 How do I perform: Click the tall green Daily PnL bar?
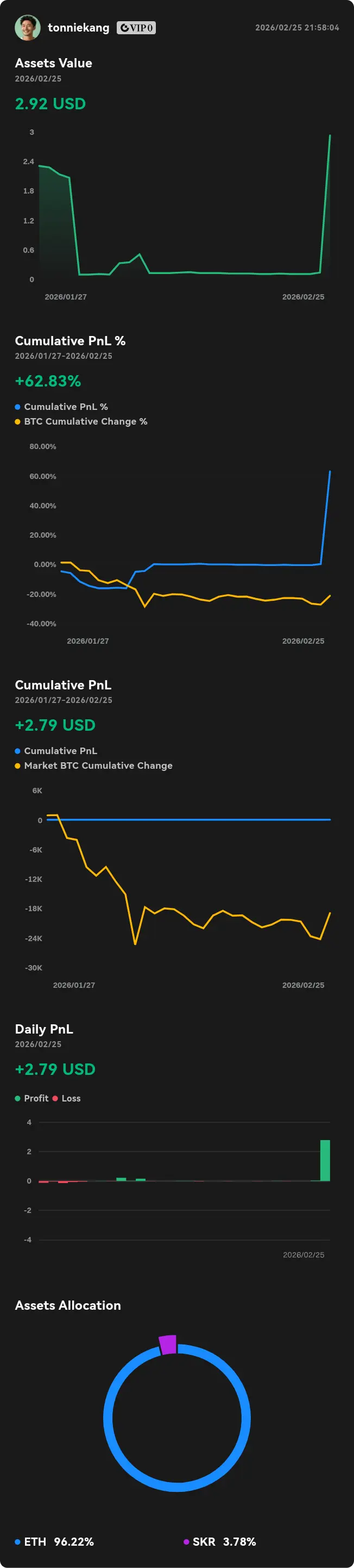click(x=325, y=1160)
